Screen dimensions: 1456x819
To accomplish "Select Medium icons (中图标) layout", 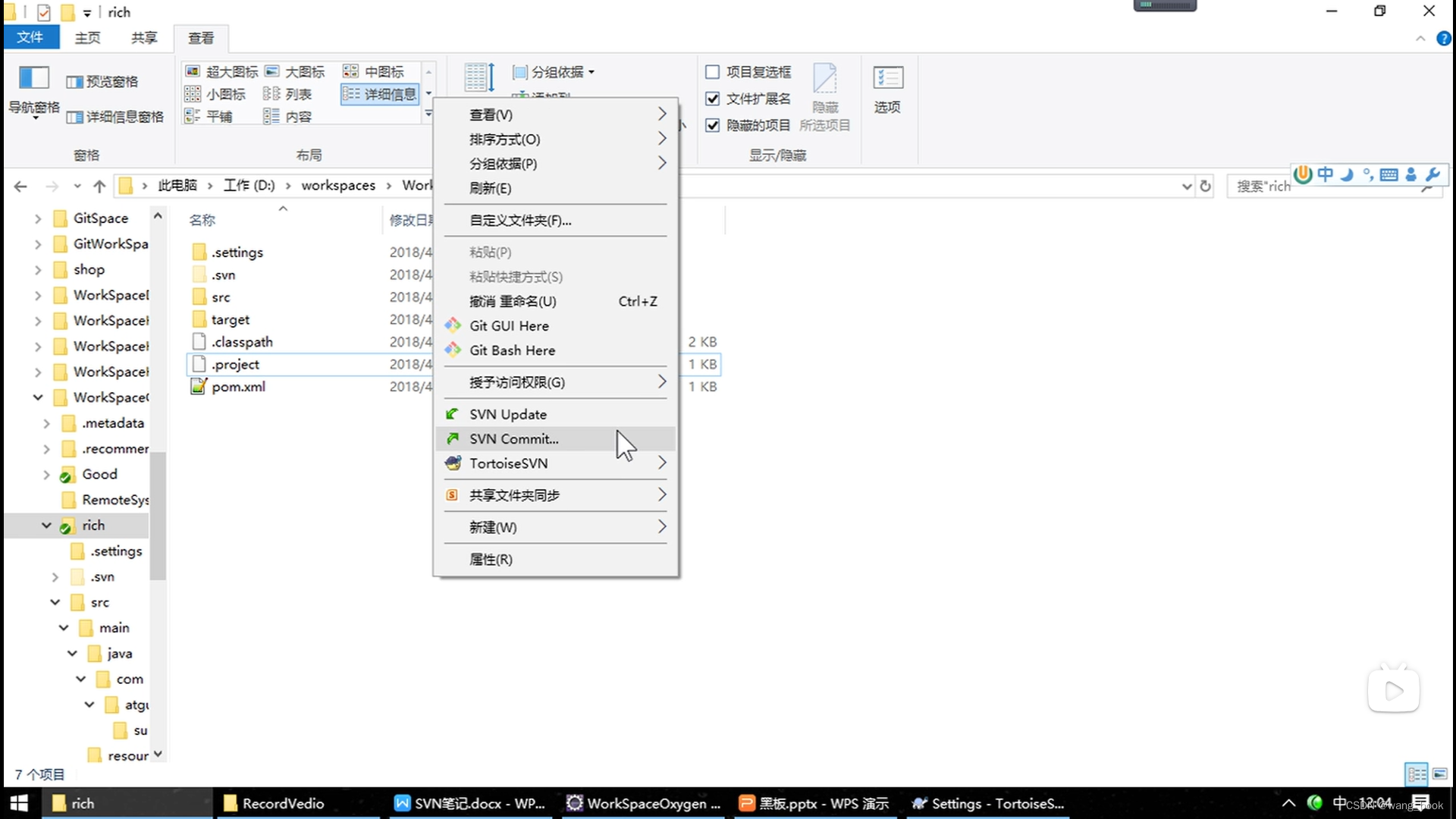I will [374, 71].
